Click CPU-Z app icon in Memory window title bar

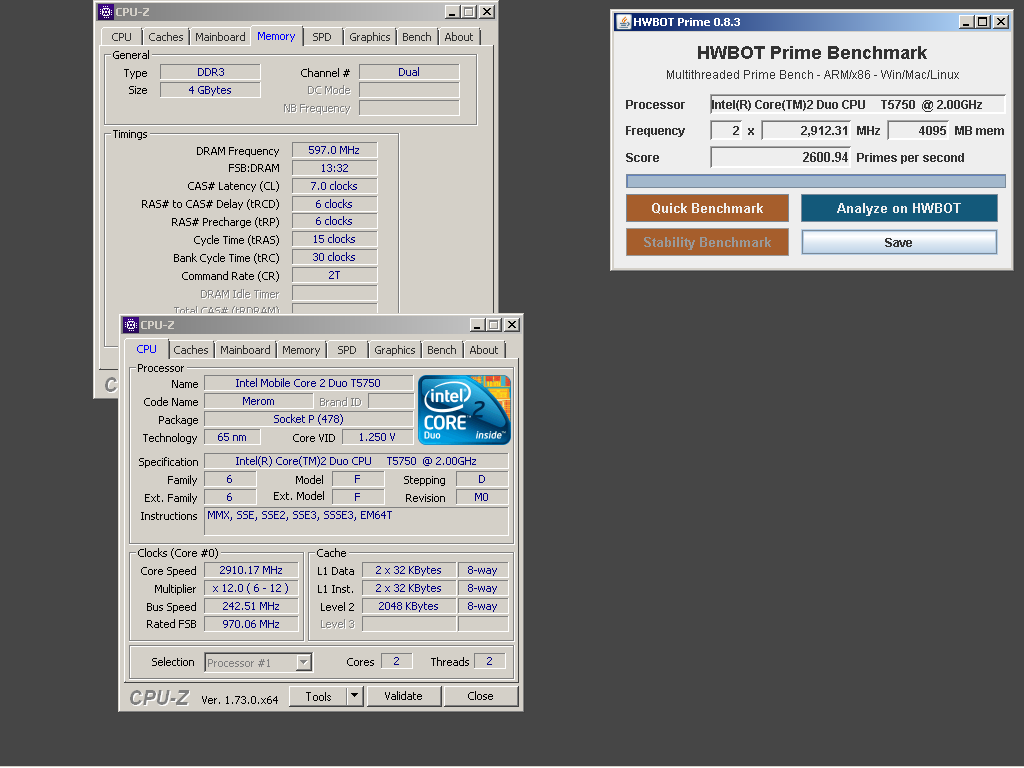tap(106, 12)
